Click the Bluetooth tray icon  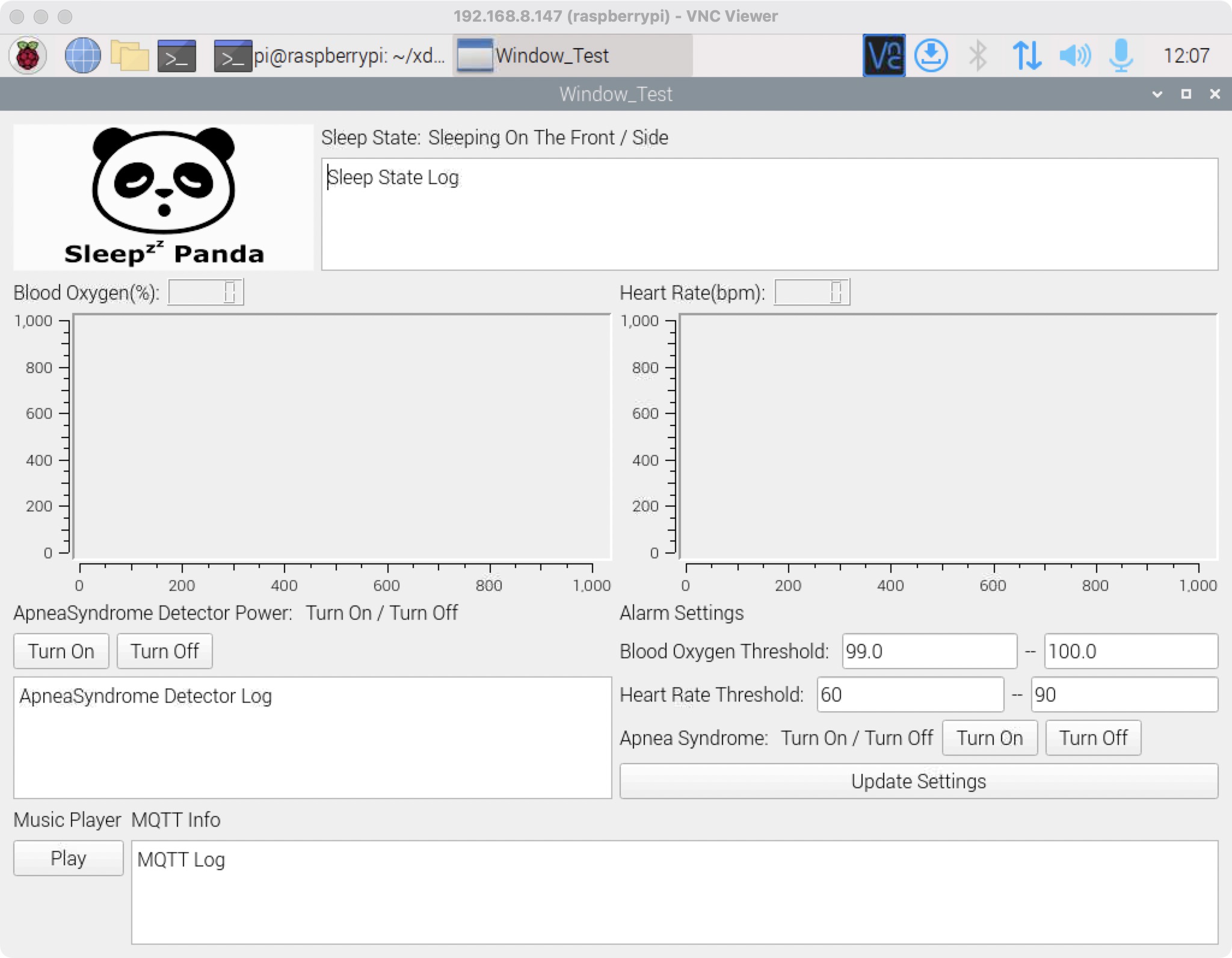(978, 55)
